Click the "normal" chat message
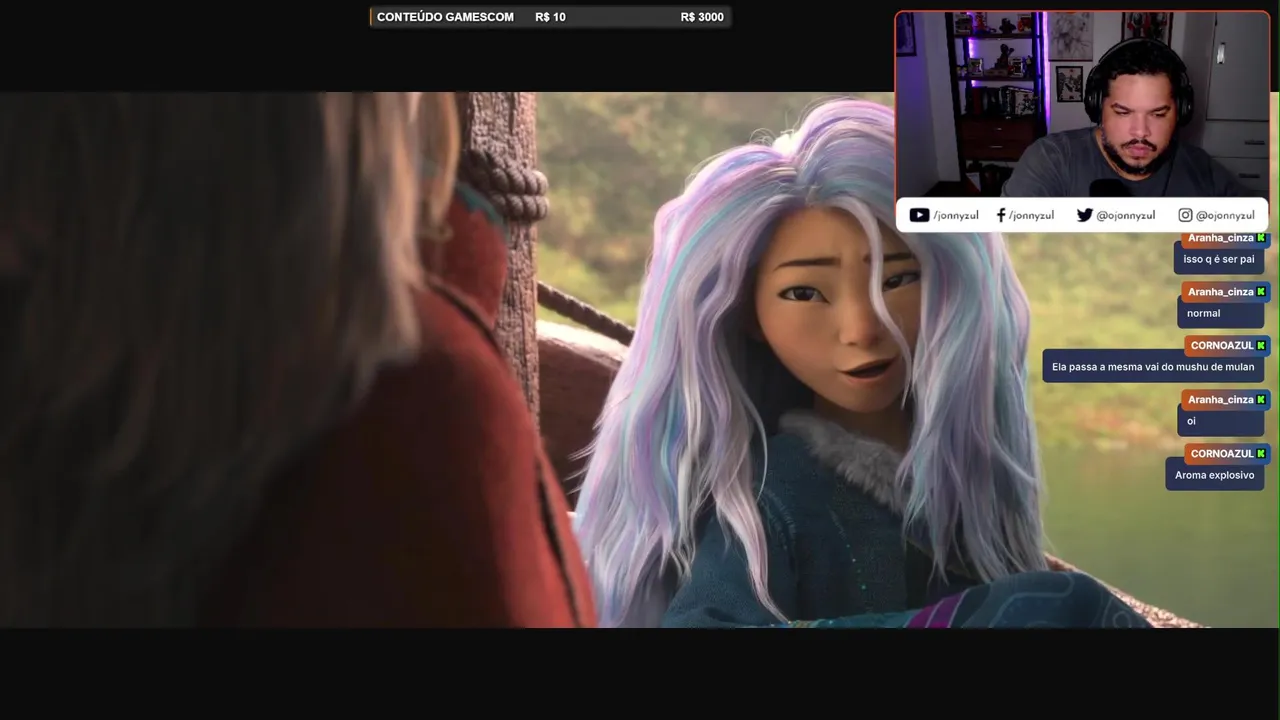Image resolution: width=1280 pixels, height=720 pixels. click(1221, 313)
